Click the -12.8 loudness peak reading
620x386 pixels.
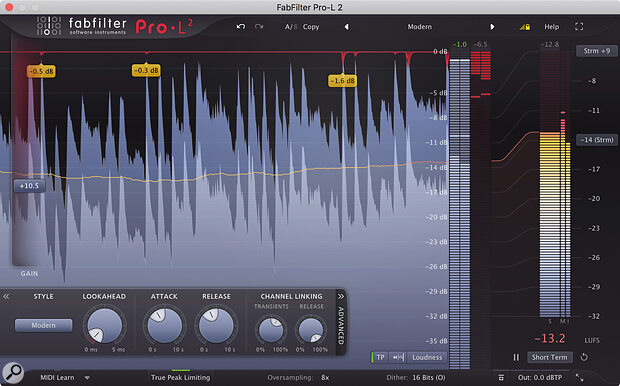click(550, 45)
